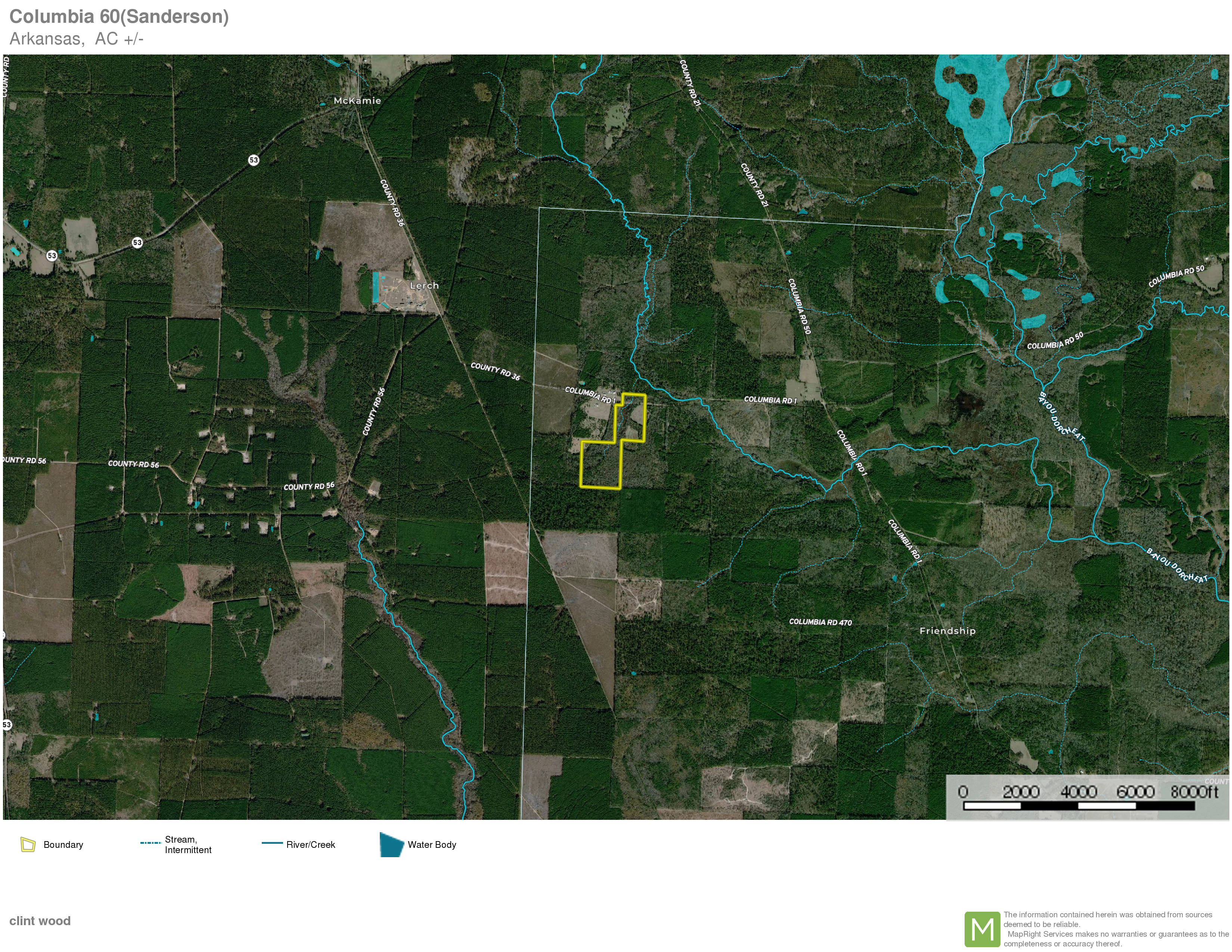Click the map scale bar
This screenshot has height=952, width=1232.
coord(1079,805)
